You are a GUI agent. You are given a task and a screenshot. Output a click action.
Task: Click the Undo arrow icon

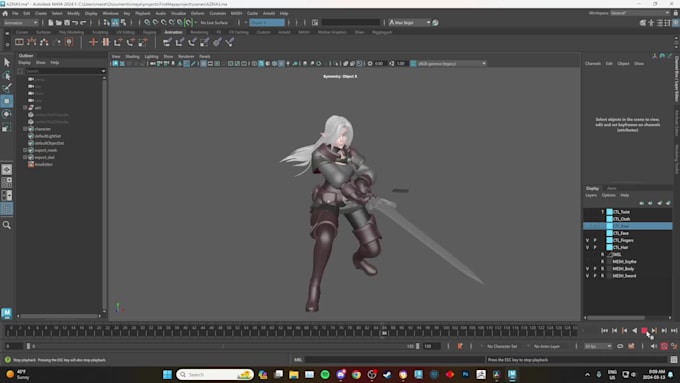(x=75, y=23)
